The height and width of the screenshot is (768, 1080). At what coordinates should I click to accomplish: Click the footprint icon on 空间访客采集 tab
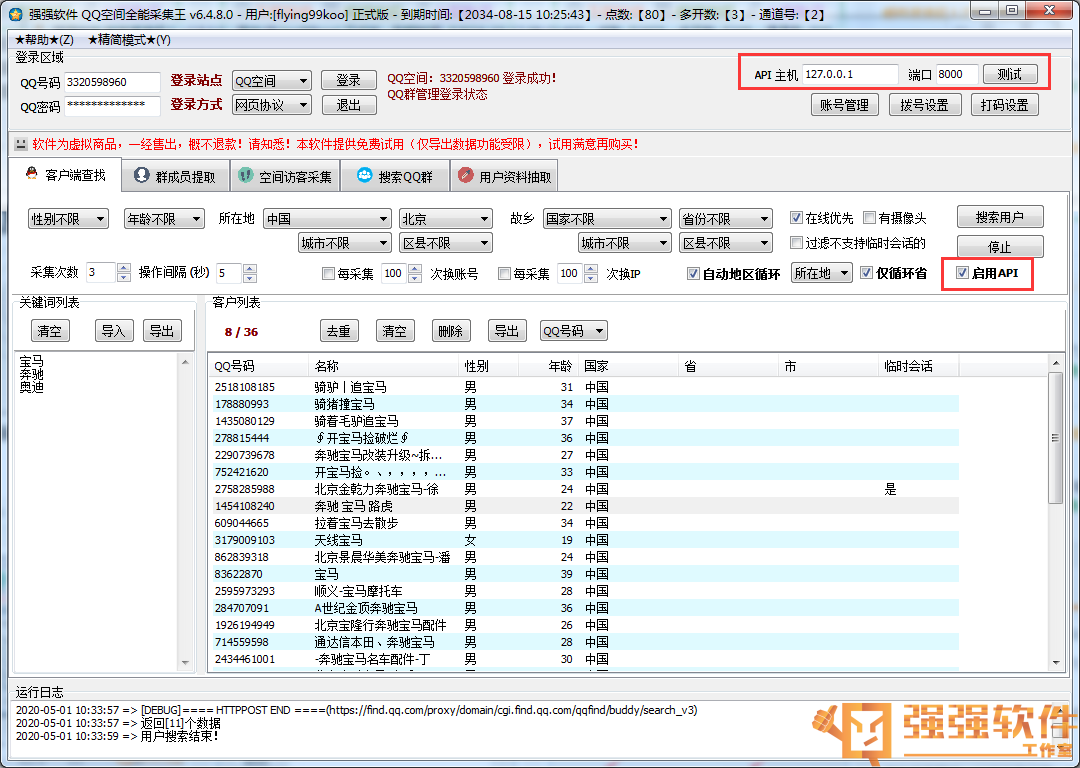tap(246, 176)
